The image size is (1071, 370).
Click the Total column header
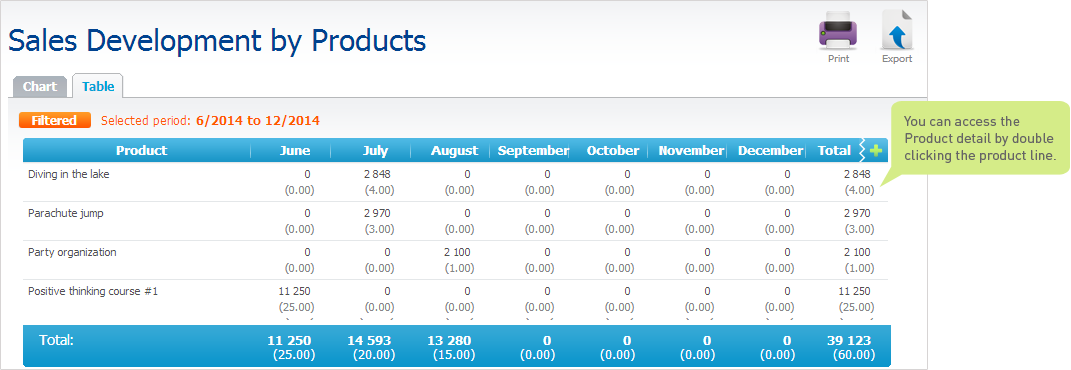(834, 151)
